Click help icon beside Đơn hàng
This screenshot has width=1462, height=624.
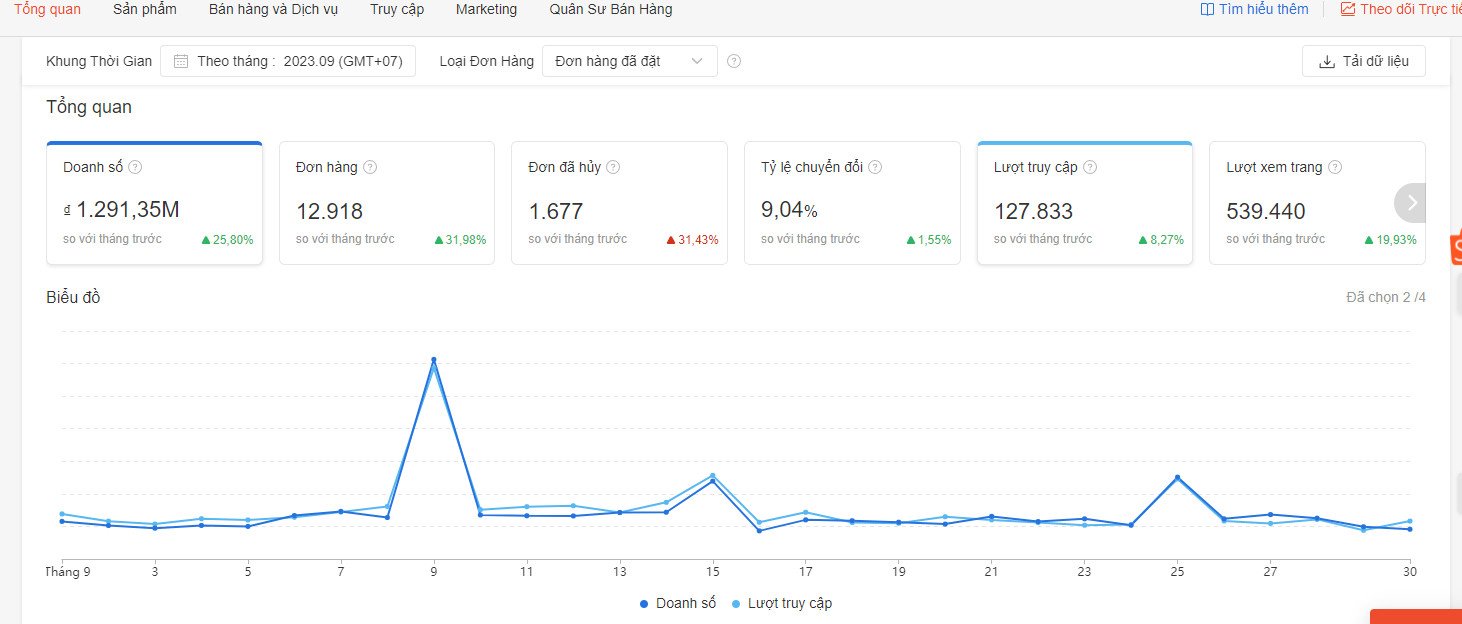(x=370, y=168)
